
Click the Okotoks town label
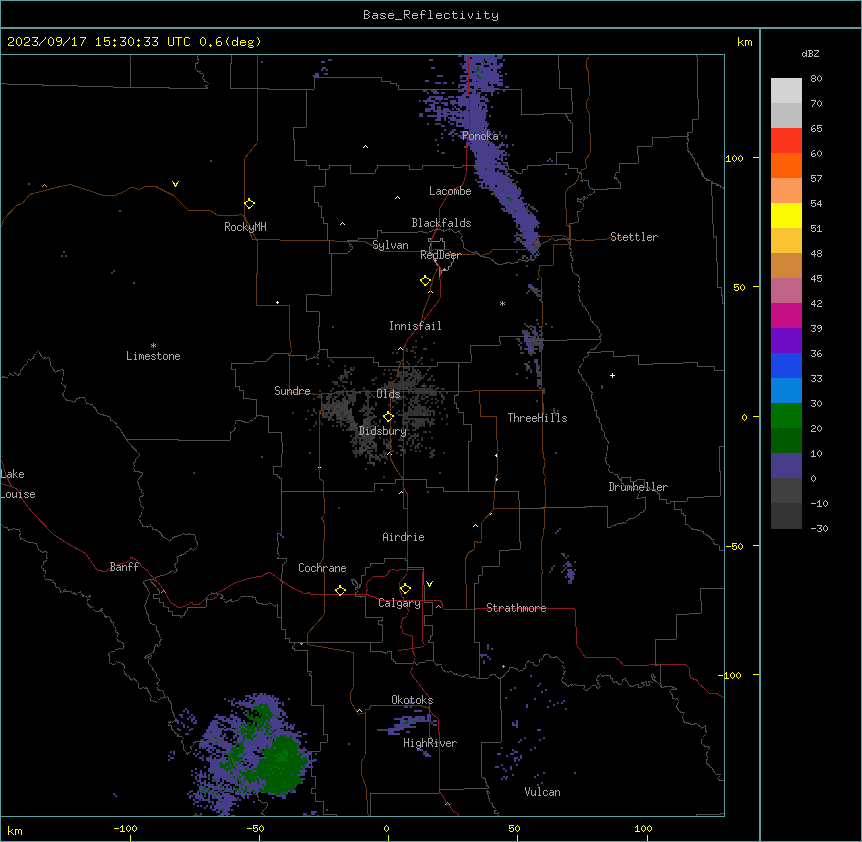point(412,700)
